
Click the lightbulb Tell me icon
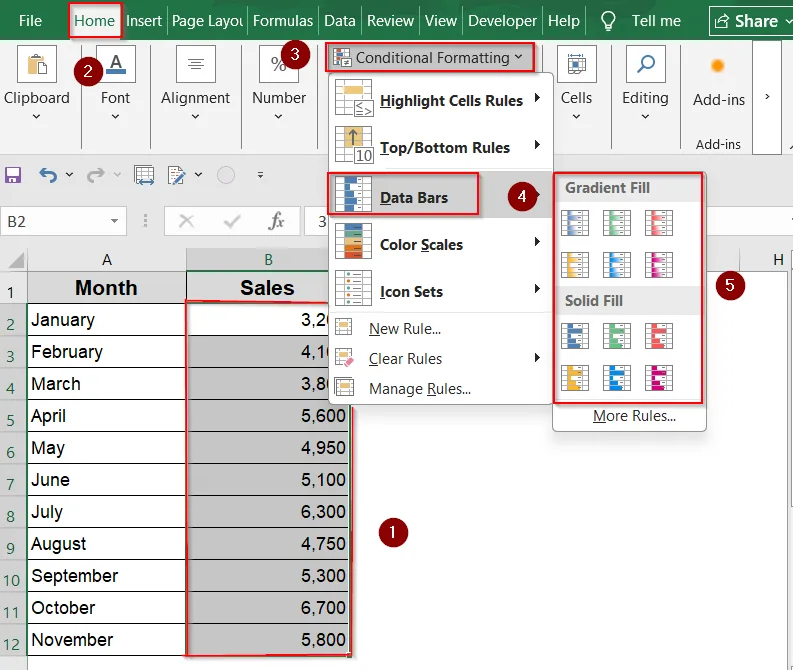(607, 21)
